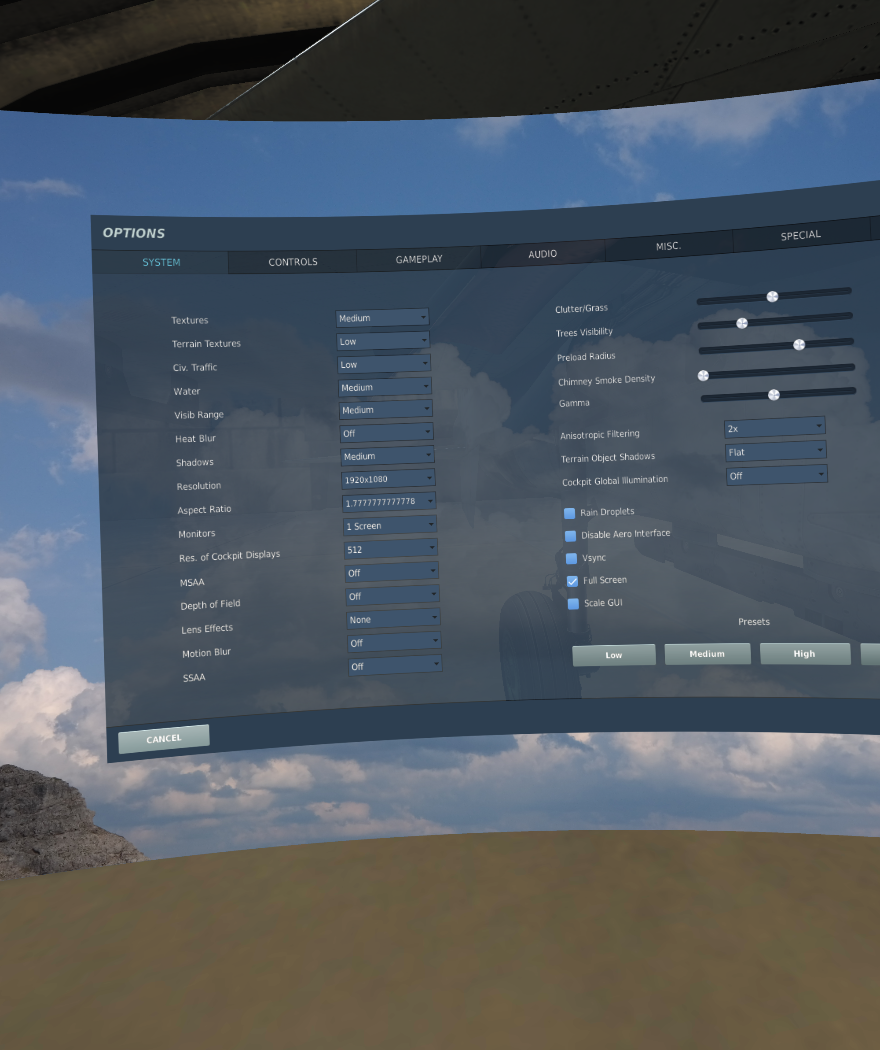Open the Motion Blur dropdown
This screenshot has width=880, height=1050.
click(x=394, y=642)
